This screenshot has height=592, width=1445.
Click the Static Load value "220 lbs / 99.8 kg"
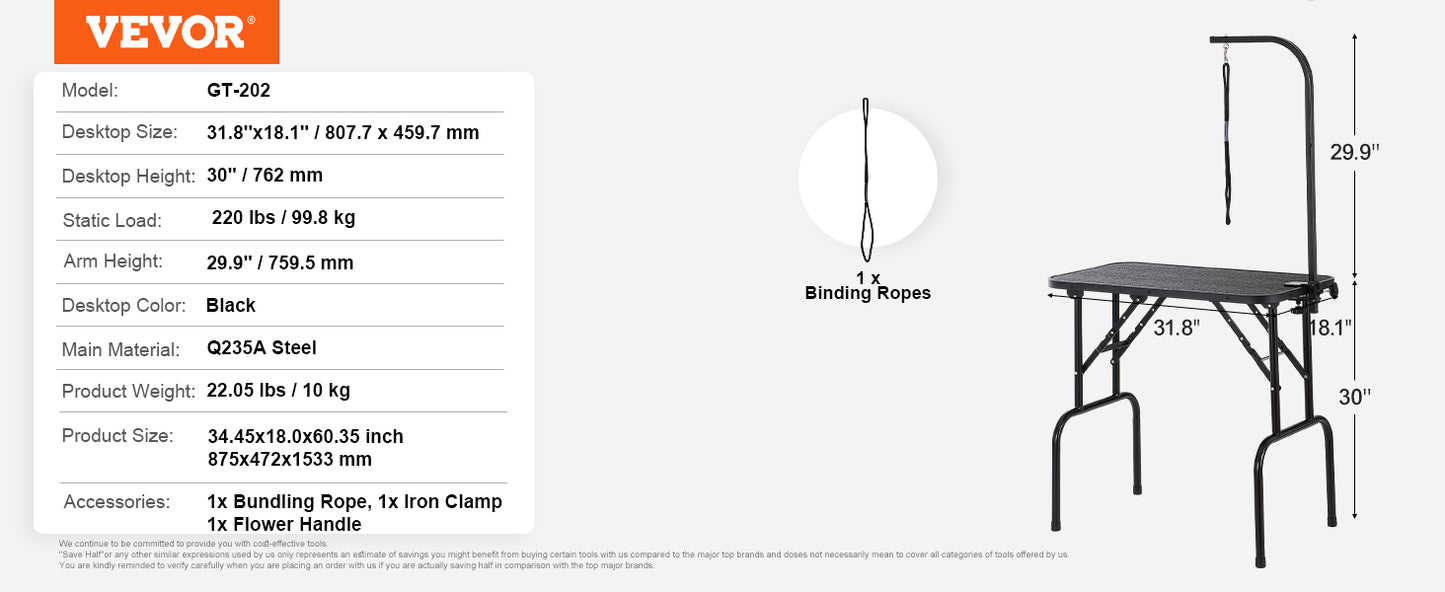point(284,218)
